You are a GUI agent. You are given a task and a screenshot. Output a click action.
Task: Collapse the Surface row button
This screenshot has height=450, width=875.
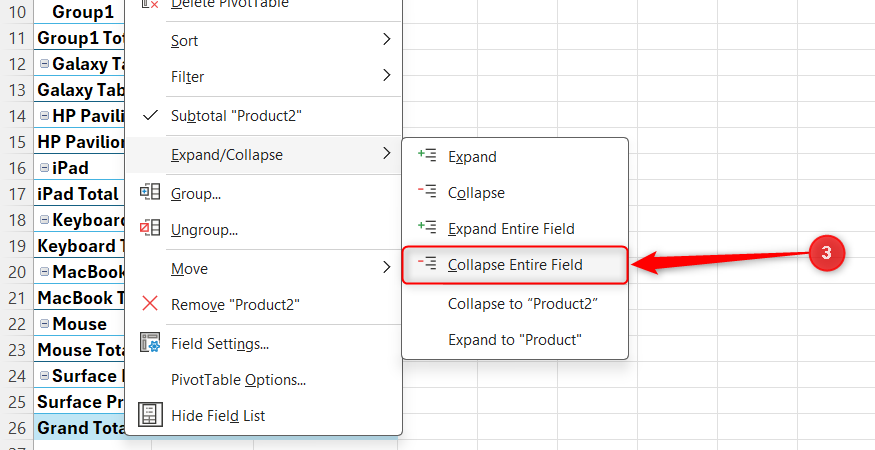click(x=44, y=376)
